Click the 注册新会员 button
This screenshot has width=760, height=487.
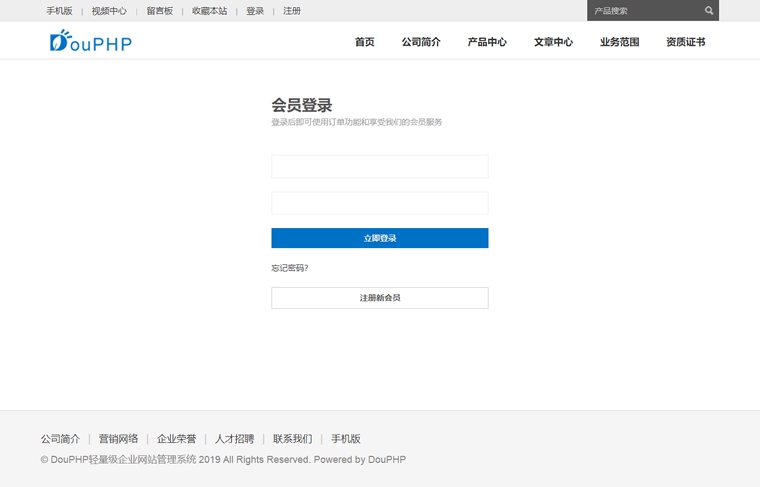(x=379, y=298)
